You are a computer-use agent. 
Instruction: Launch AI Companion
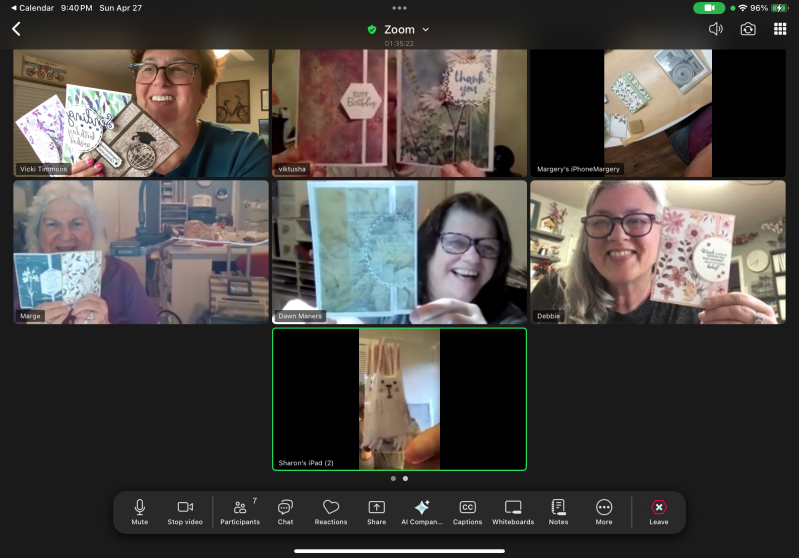[x=422, y=512]
